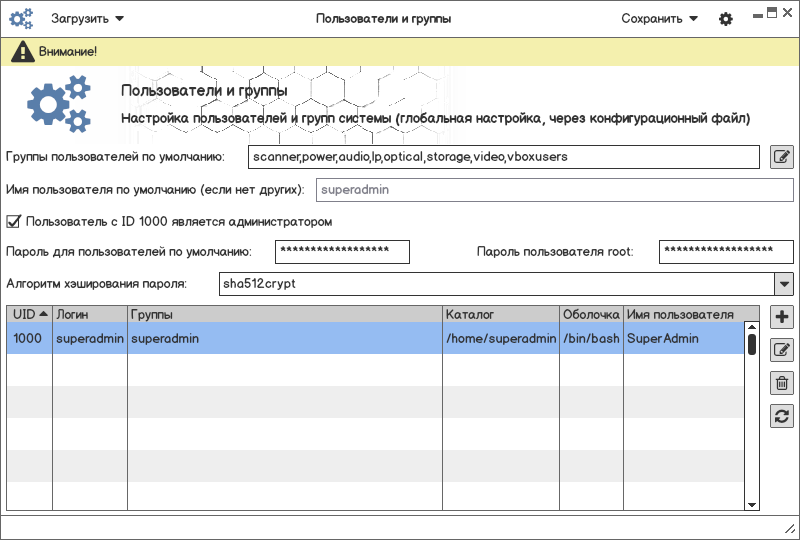Expand the Сохранить dropdown menu
Screen dimensions: 800x540
tap(659, 19)
